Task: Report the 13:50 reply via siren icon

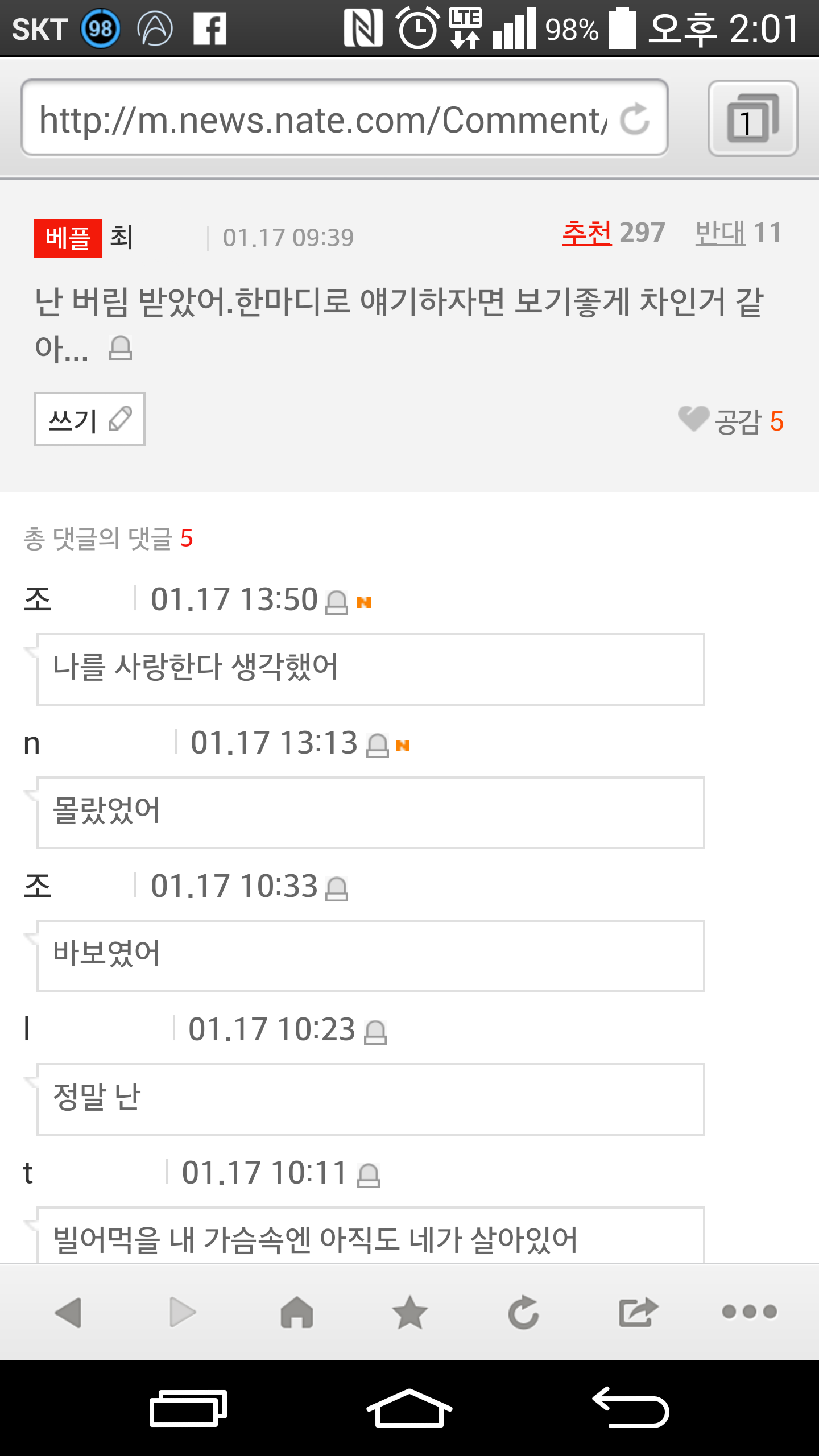Action: 336,602
